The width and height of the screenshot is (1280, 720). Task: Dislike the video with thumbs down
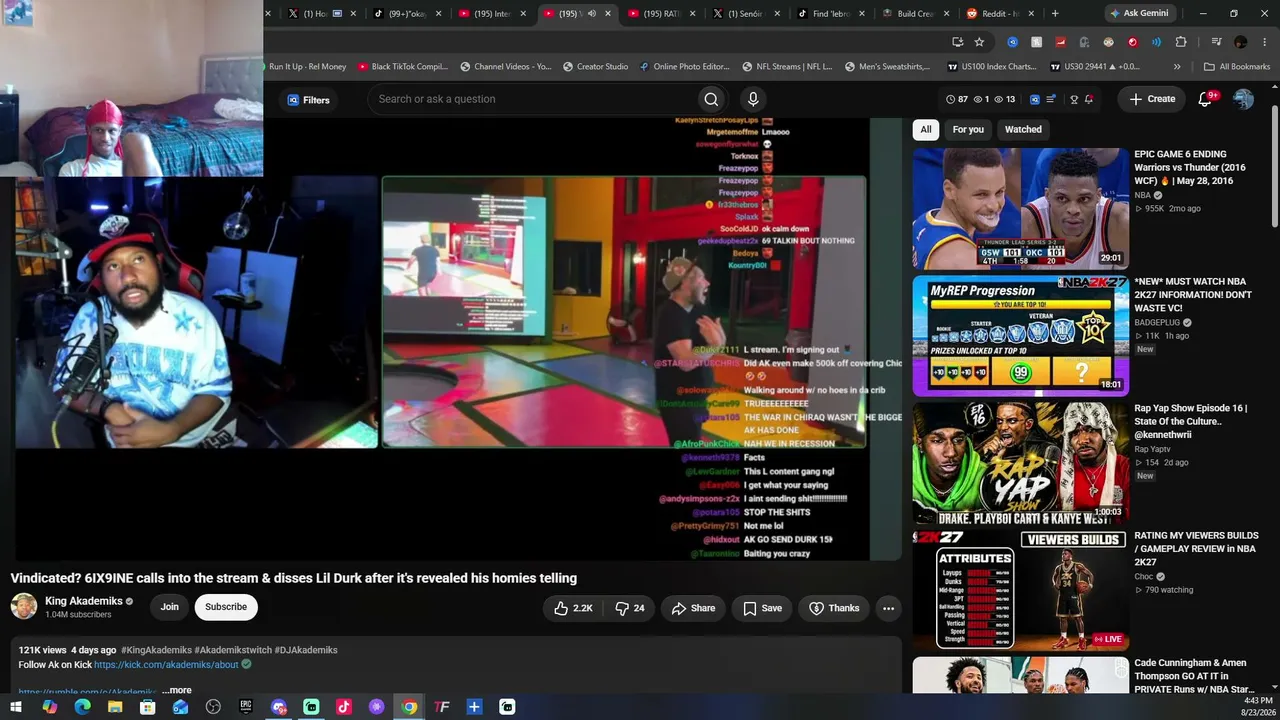(x=629, y=608)
